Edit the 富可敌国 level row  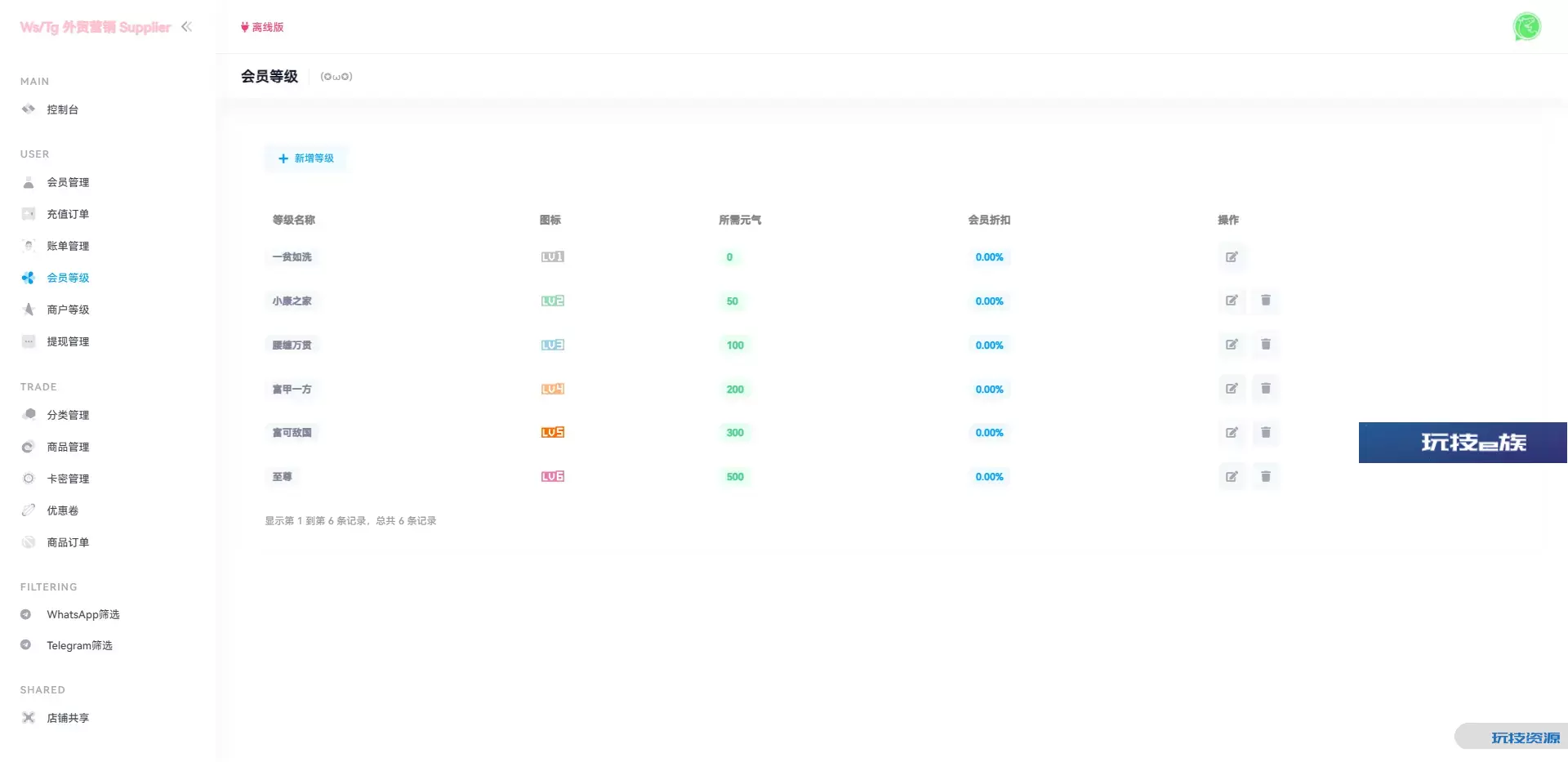[x=1232, y=433]
